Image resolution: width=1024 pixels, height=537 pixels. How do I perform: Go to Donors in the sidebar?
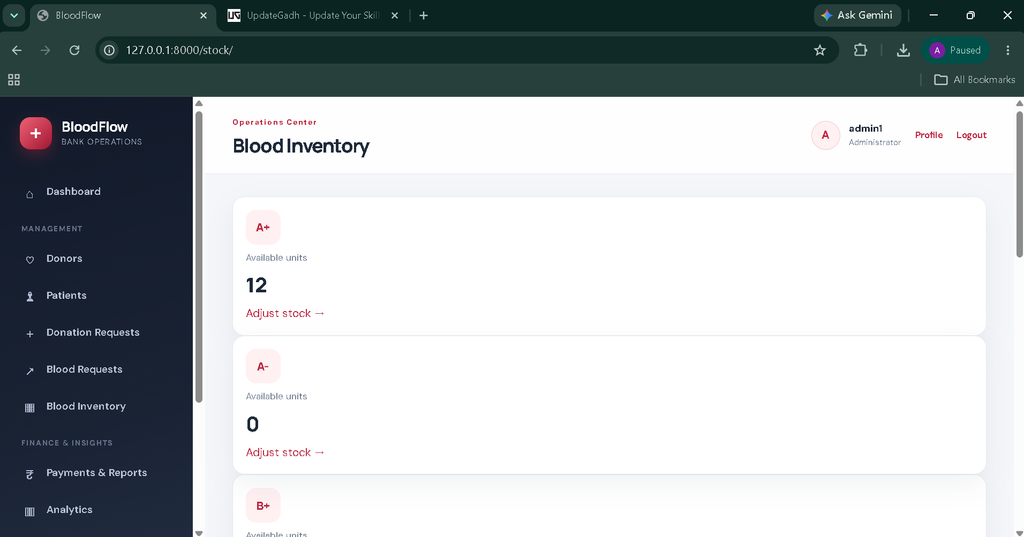pos(64,259)
